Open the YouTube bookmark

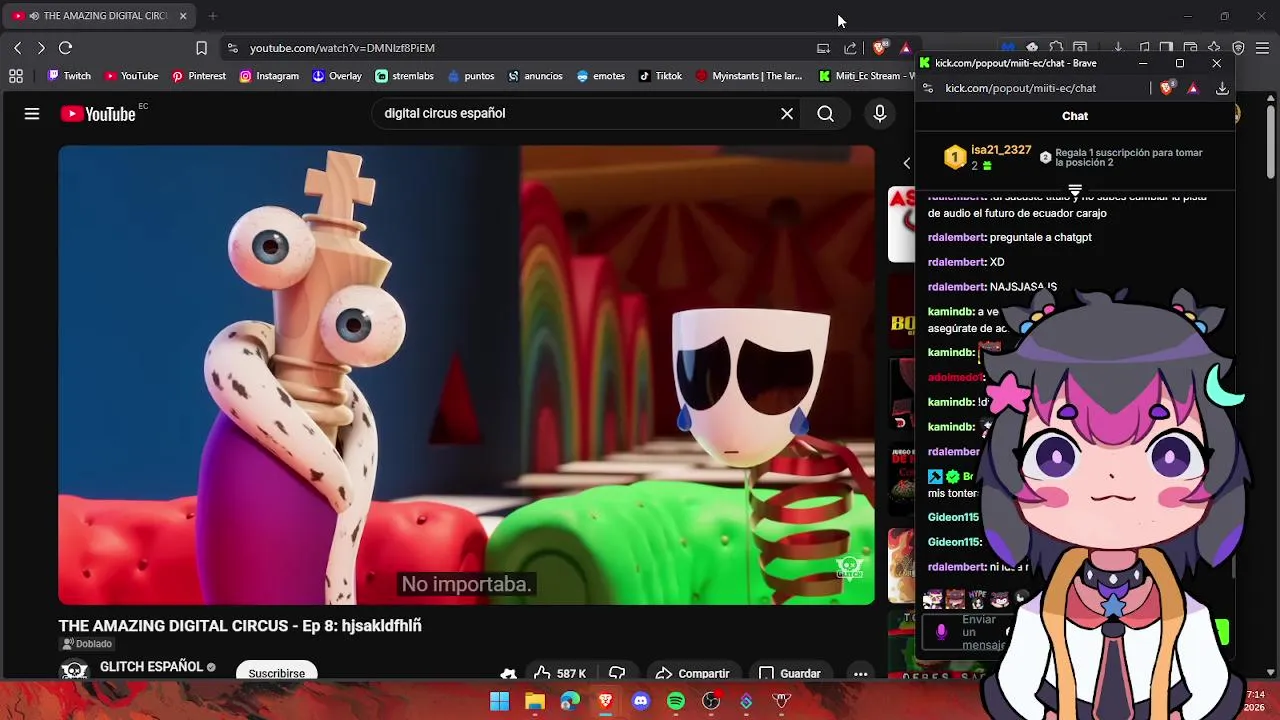pos(131,76)
